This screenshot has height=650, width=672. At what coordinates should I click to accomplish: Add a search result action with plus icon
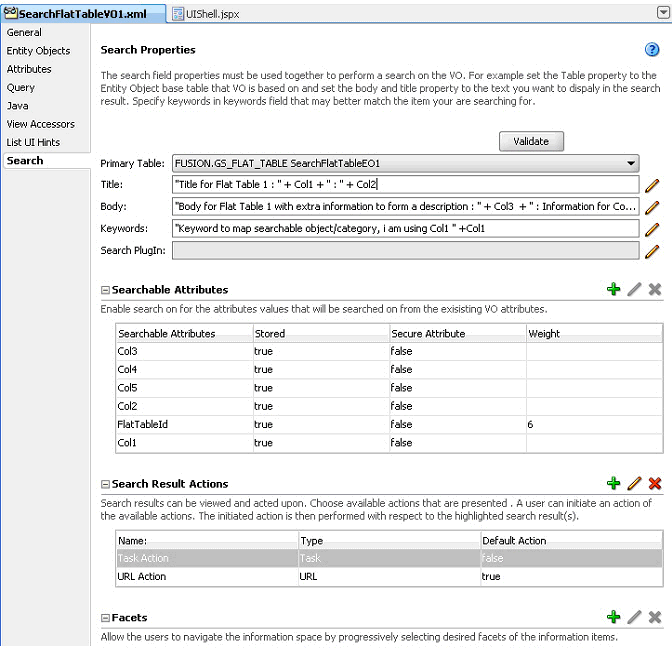(613, 483)
